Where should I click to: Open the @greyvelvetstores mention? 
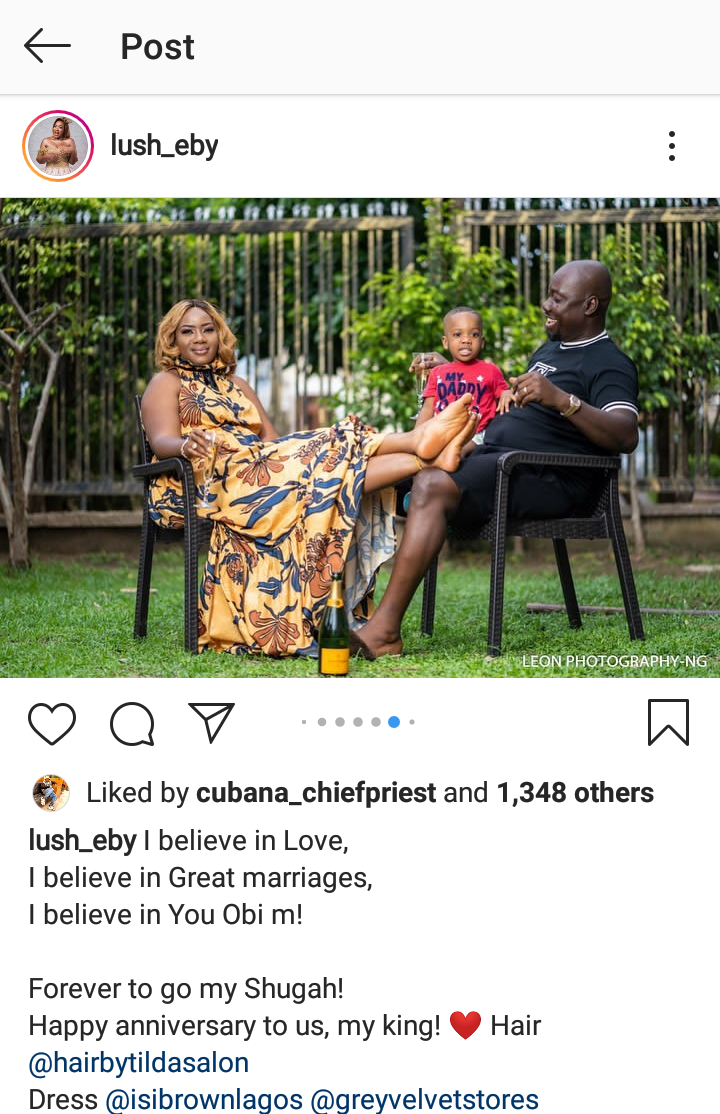424,1100
